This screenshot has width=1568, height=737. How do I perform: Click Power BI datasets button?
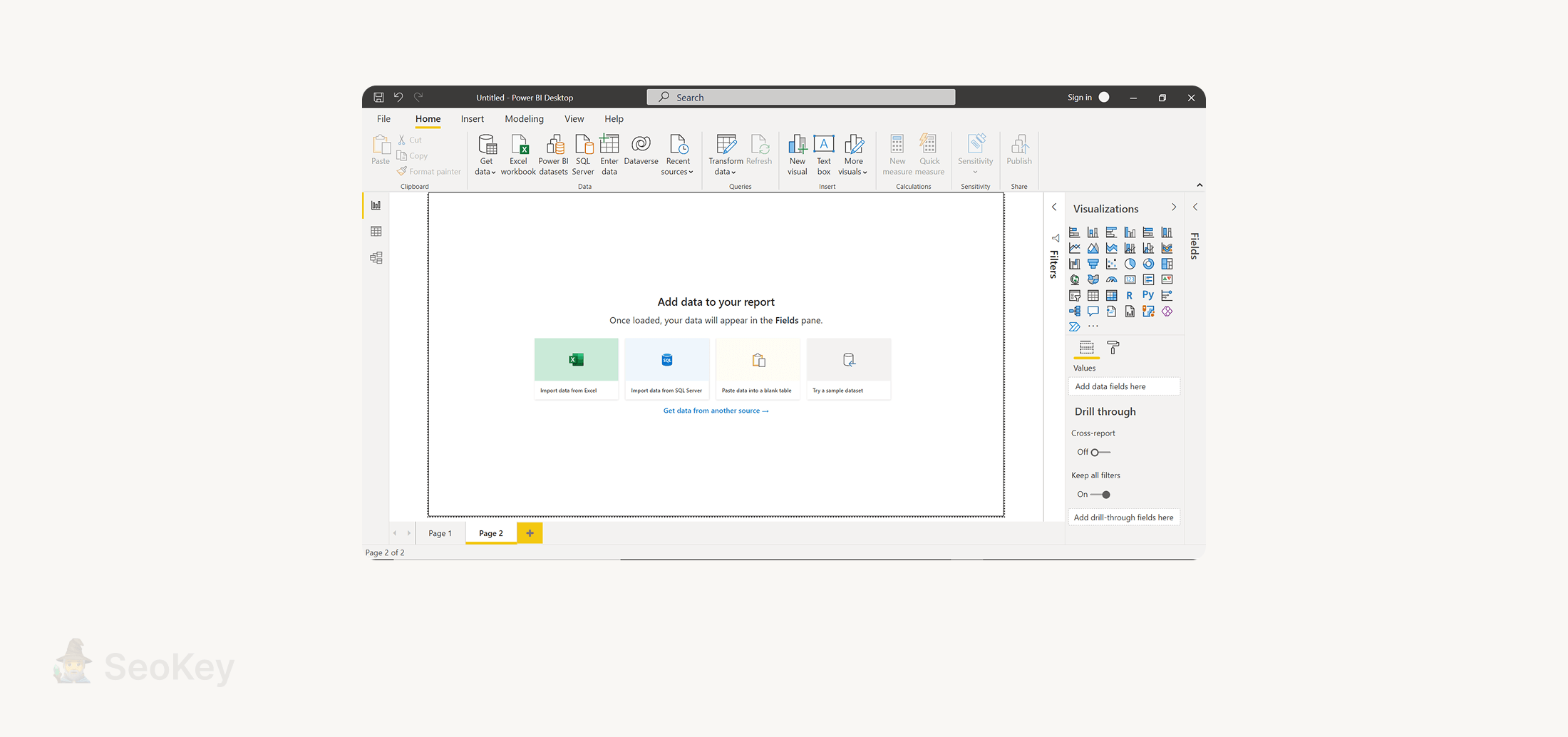tap(553, 155)
